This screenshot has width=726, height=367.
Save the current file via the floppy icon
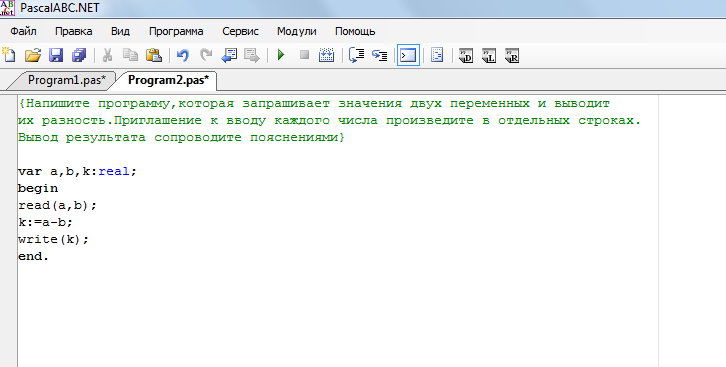[56, 55]
